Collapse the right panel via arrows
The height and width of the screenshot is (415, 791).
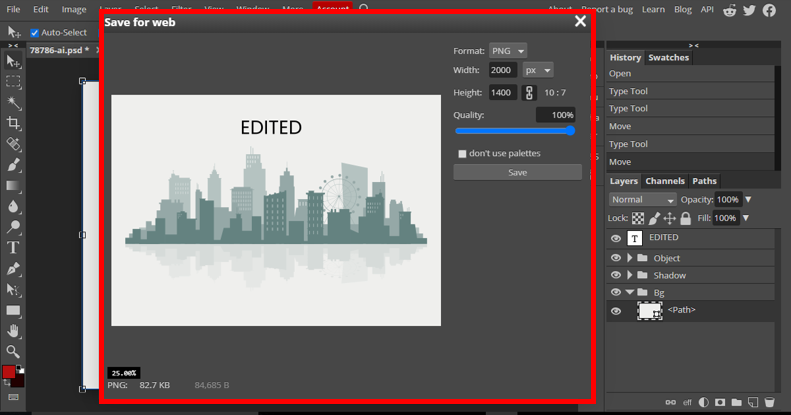[694, 45]
